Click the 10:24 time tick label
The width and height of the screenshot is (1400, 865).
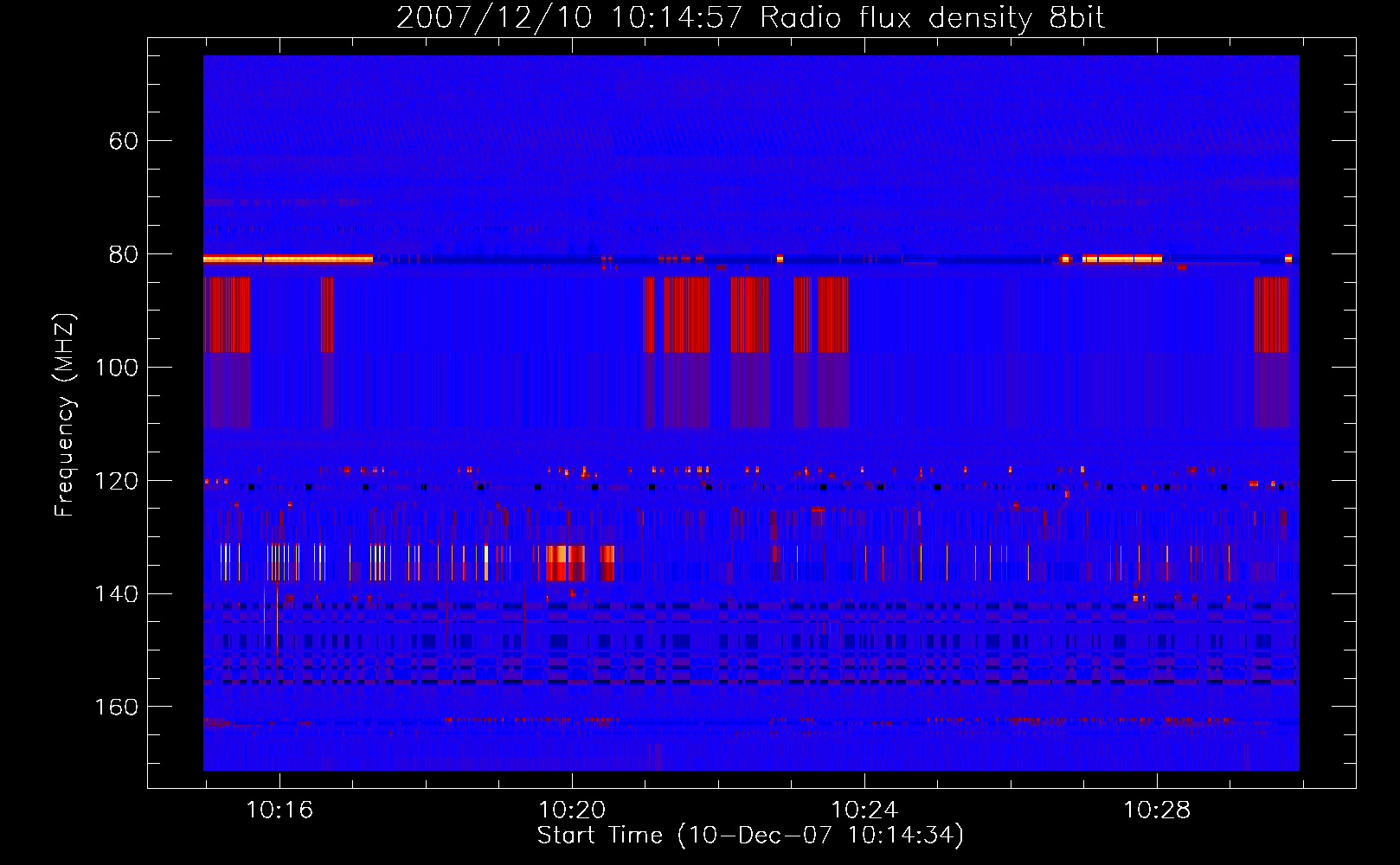(864, 811)
